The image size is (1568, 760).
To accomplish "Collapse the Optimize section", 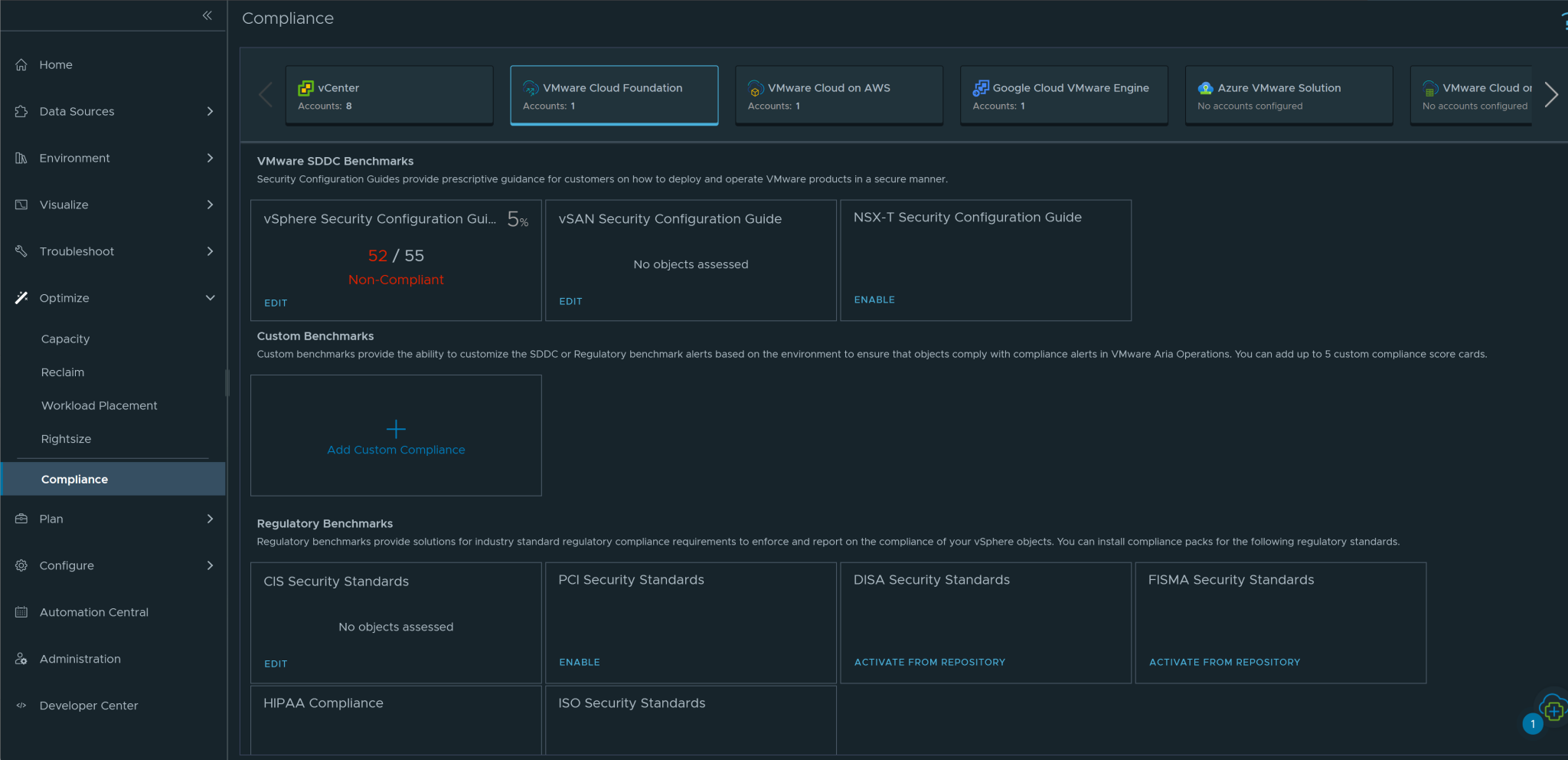I will point(210,298).
